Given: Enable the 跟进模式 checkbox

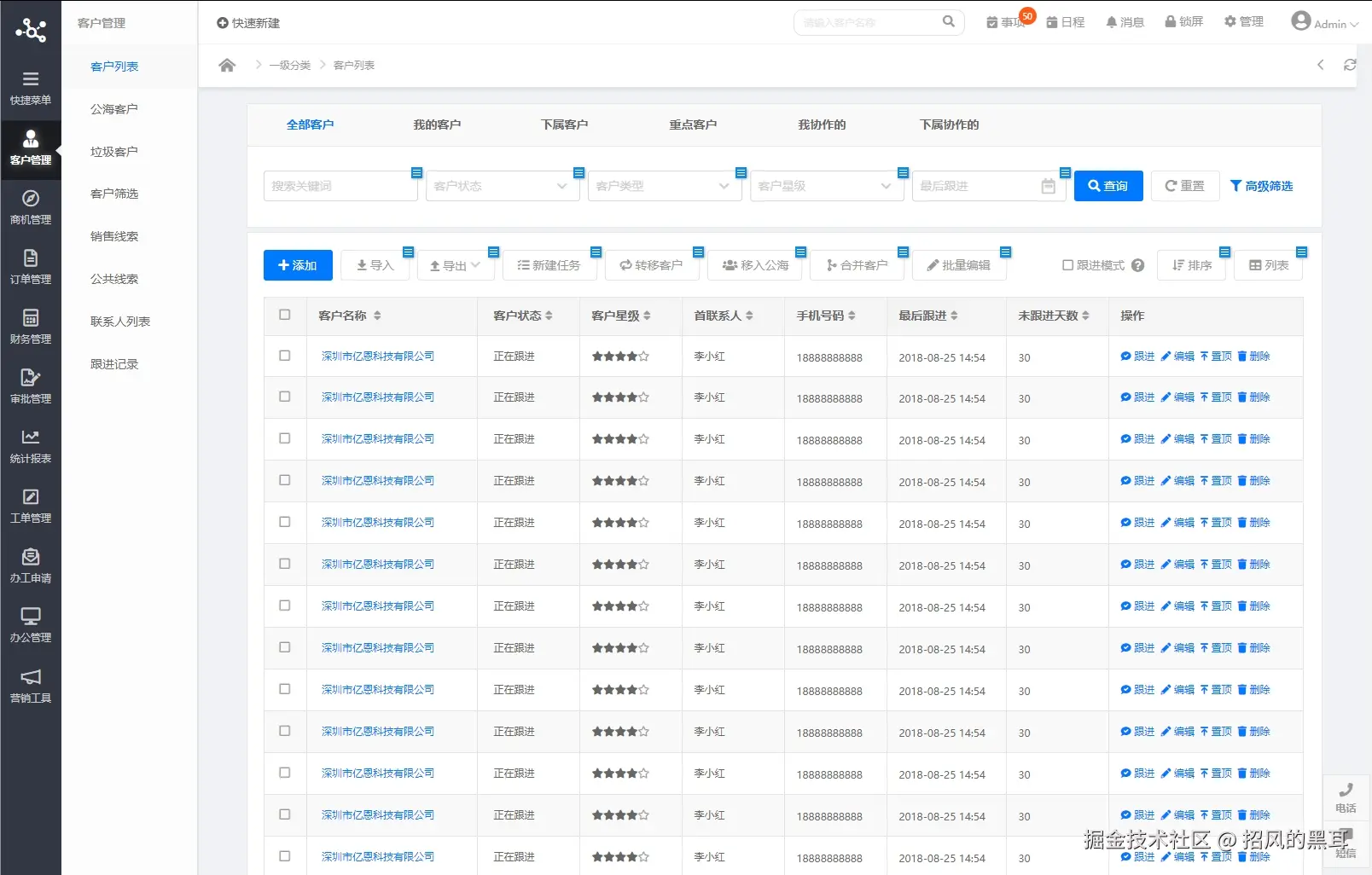Looking at the screenshot, I should (1067, 265).
